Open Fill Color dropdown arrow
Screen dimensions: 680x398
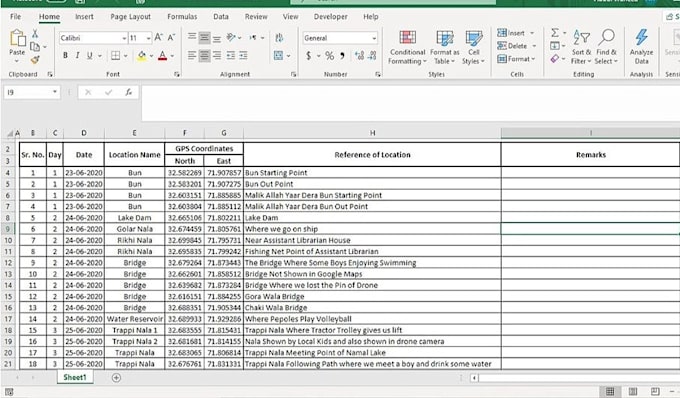coord(151,56)
